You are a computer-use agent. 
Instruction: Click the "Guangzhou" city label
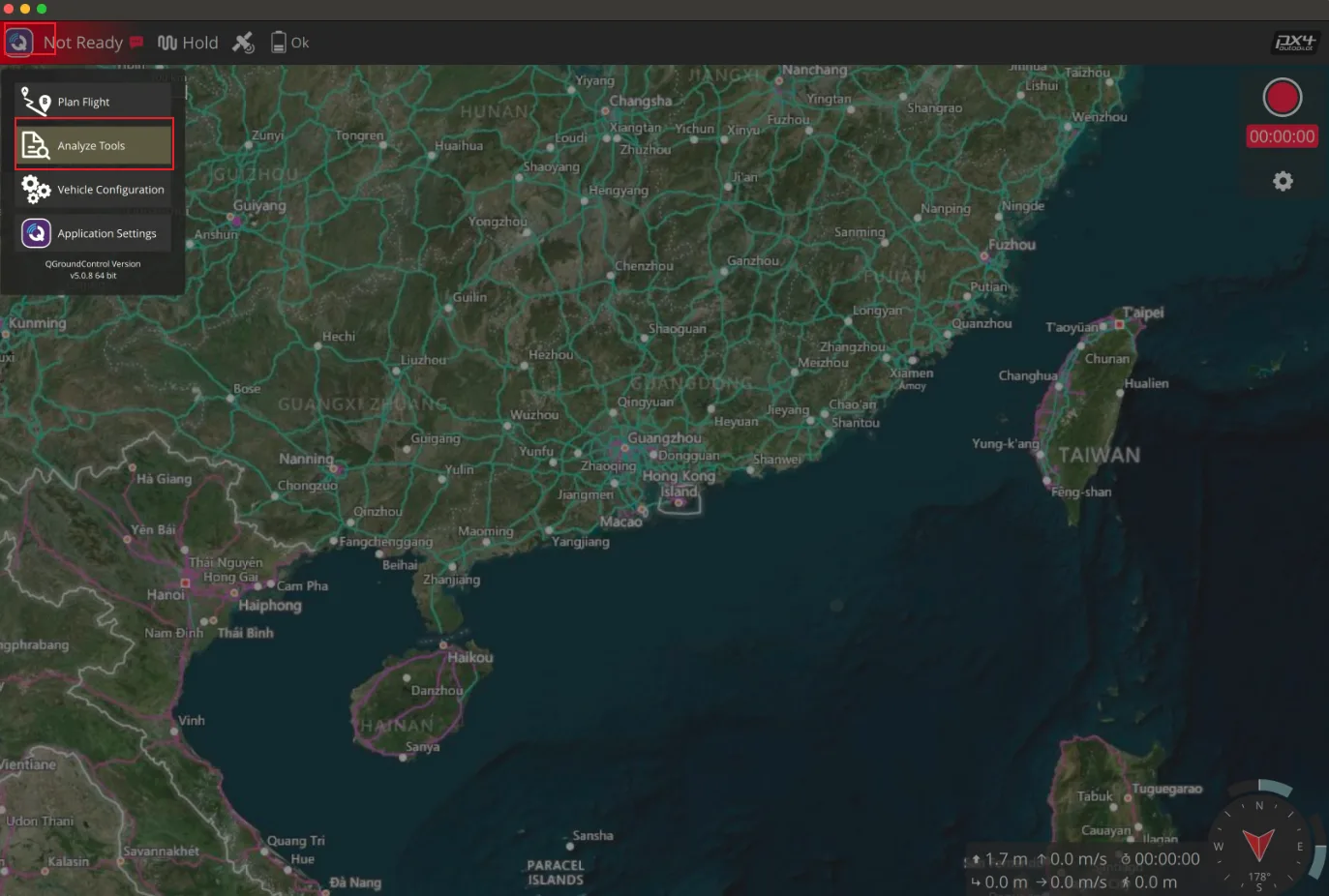coord(664,438)
